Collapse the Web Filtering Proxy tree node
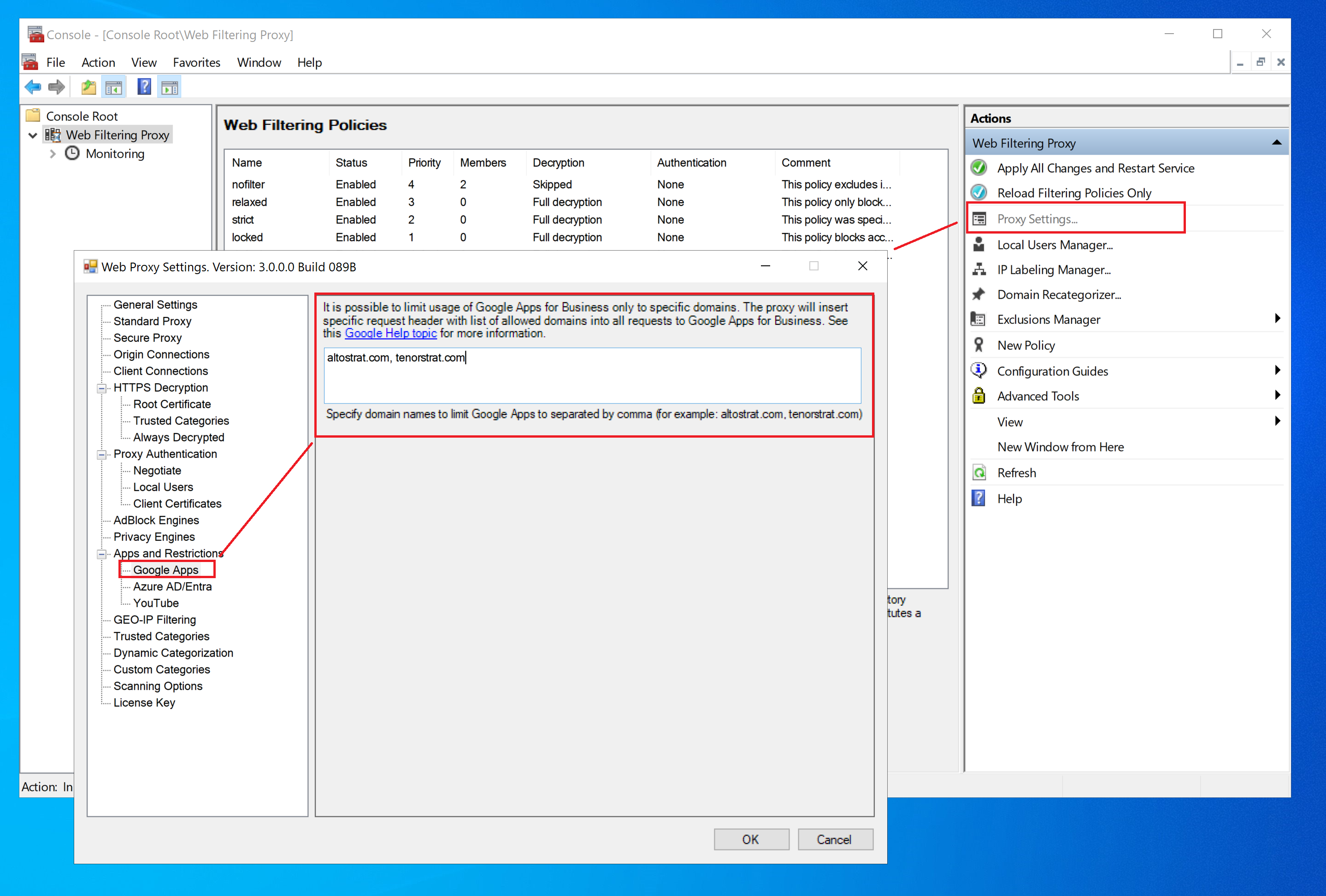The height and width of the screenshot is (896, 1326). tap(33, 135)
